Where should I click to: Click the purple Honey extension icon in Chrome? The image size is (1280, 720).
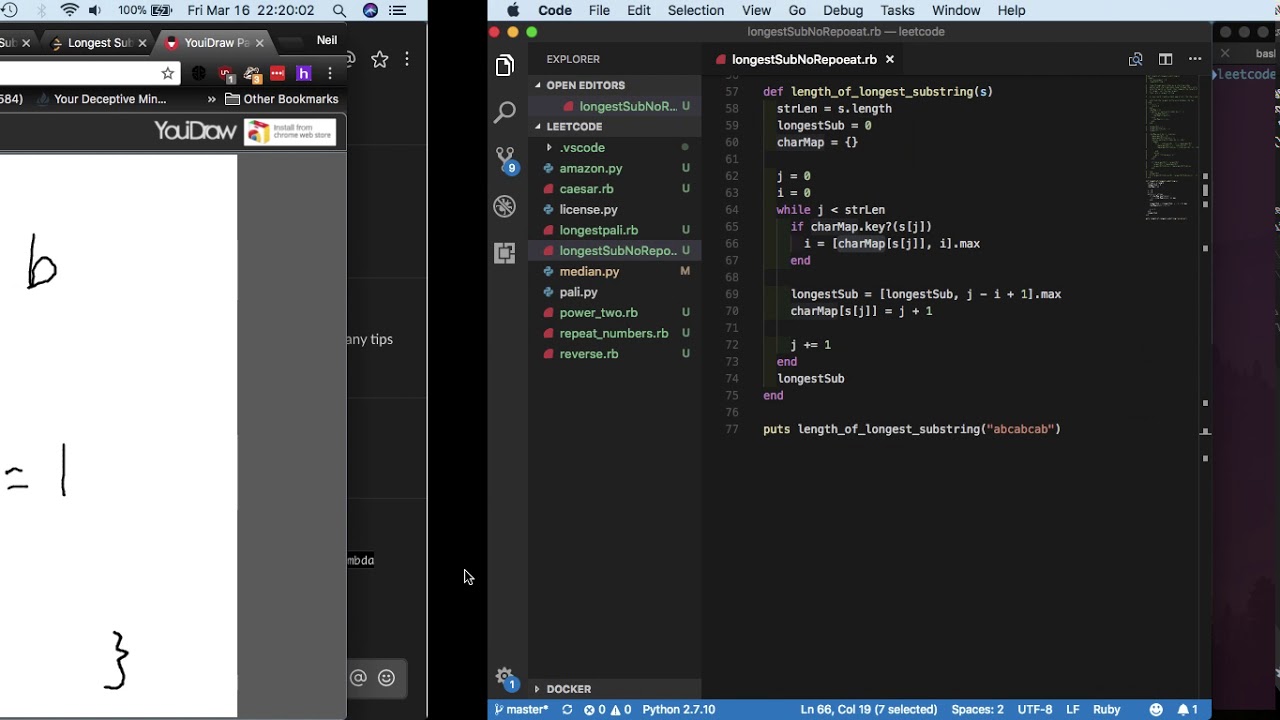coord(304,73)
